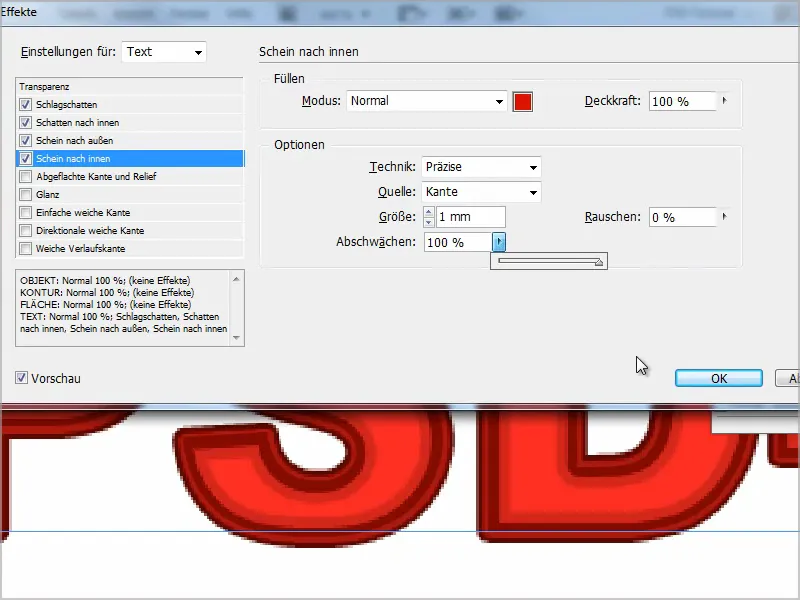Screen dimensions: 800x600
Task: Confirm effects with the OK button
Action: click(718, 378)
